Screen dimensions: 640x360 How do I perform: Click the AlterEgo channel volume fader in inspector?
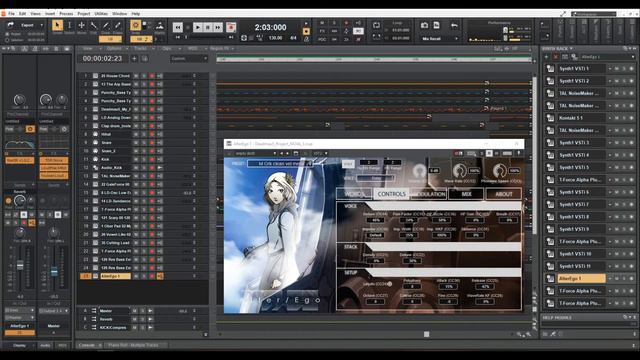tap(20, 266)
